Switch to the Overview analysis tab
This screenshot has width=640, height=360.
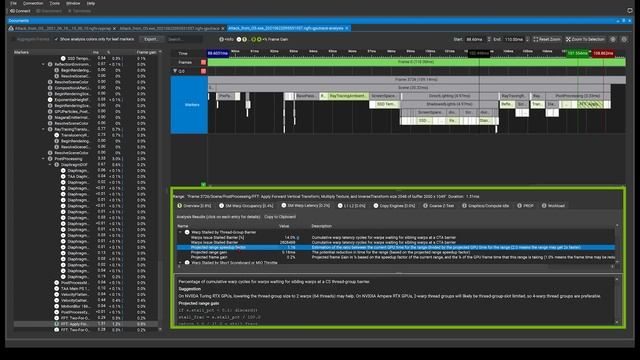[x=194, y=206]
